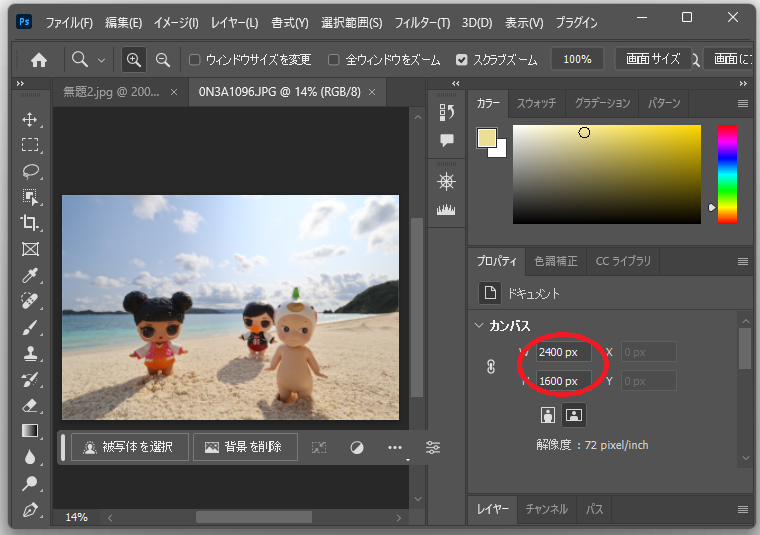The height and width of the screenshot is (535, 760).
Task: Click the foreground color swatch
Action: click(x=487, y=138)
